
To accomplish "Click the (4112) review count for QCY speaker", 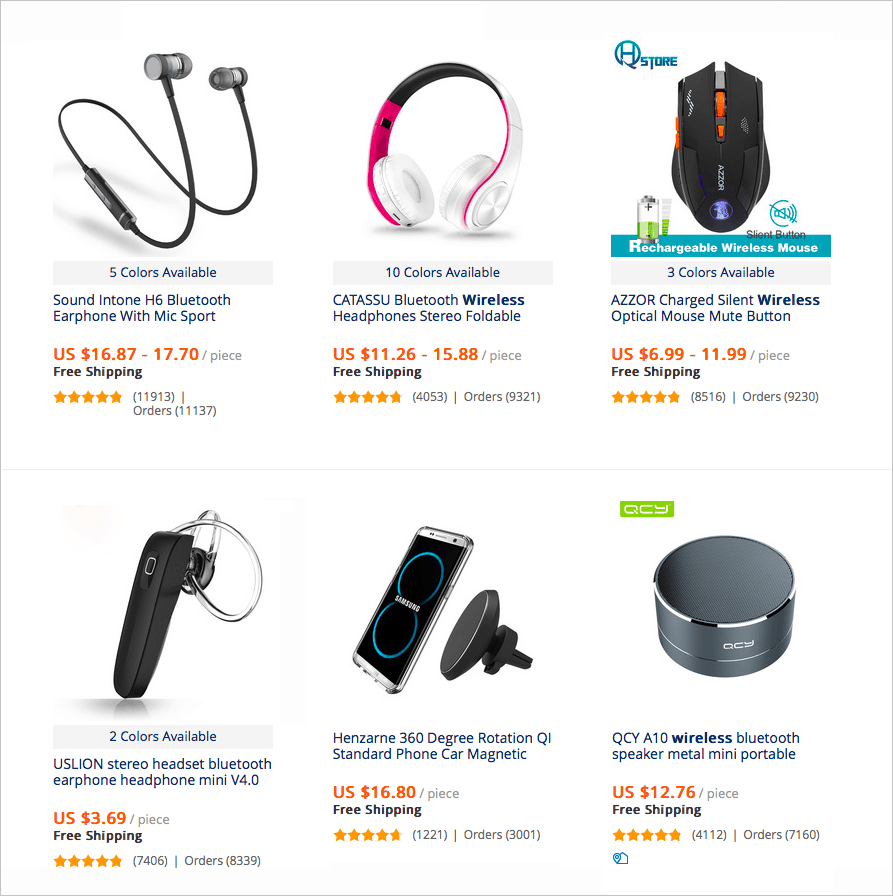I will (709, 835).
